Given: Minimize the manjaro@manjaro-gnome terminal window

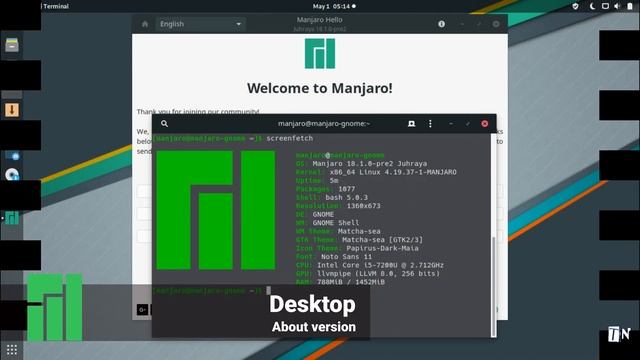Looking at the screenshot, I should tap(451, 124).
